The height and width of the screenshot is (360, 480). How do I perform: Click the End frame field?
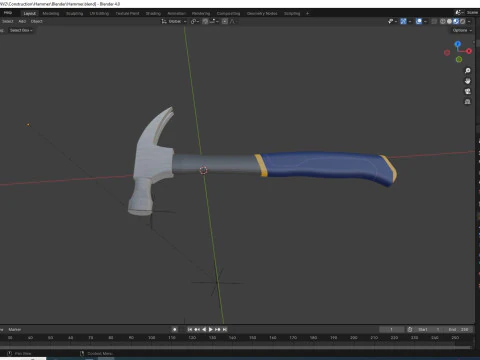[x=458, y=329]
